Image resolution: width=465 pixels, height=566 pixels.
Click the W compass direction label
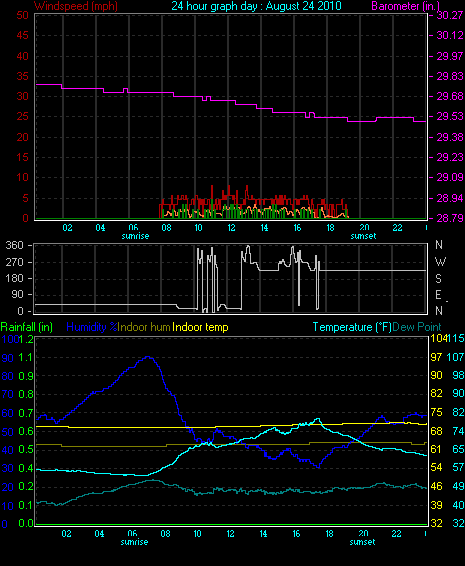click(x=440, y=262)
